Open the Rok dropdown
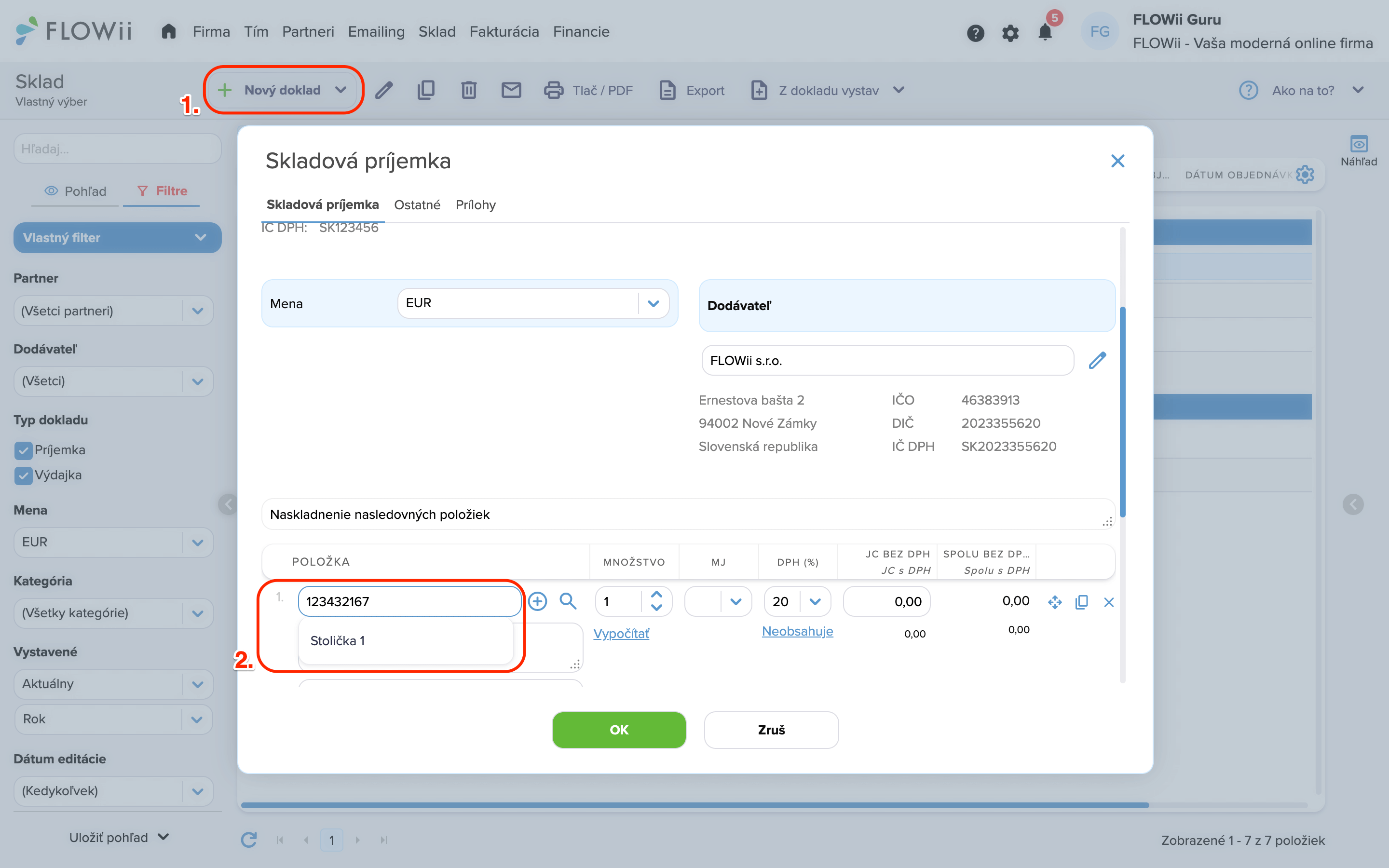 pos(114,719)
